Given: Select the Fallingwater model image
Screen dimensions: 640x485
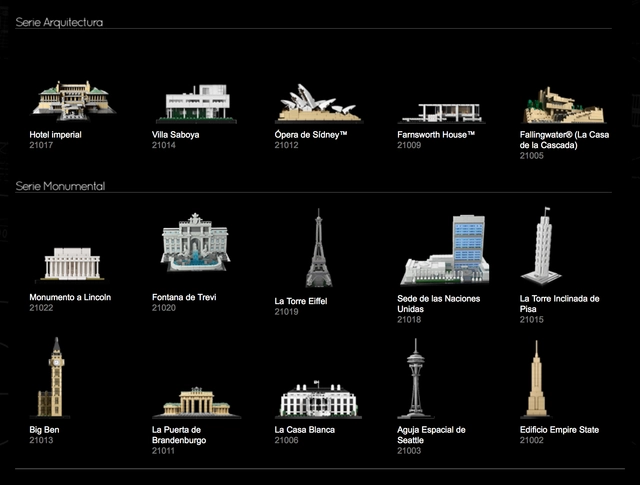Looking at the screenshot, I should pyautogui.click(x=564, y=105).
